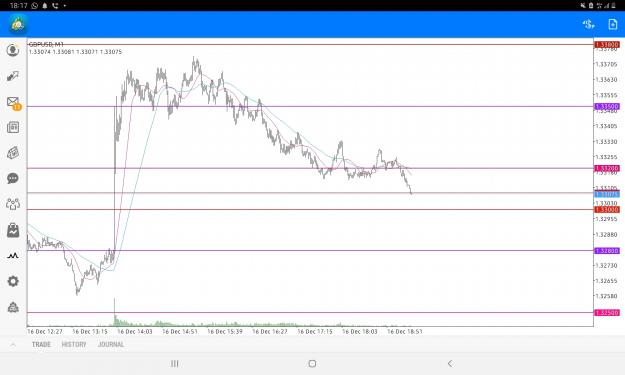Expand the bottom panel with the up chevron

[13, 344]
